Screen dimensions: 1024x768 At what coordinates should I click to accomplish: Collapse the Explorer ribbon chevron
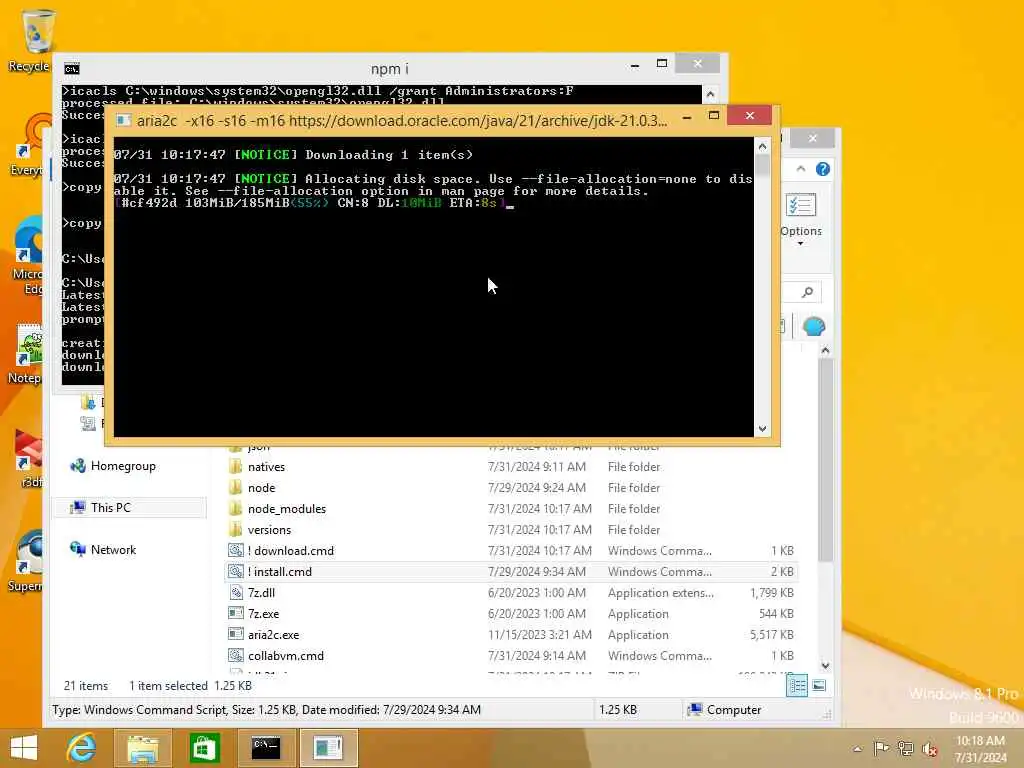pos(801,169)
